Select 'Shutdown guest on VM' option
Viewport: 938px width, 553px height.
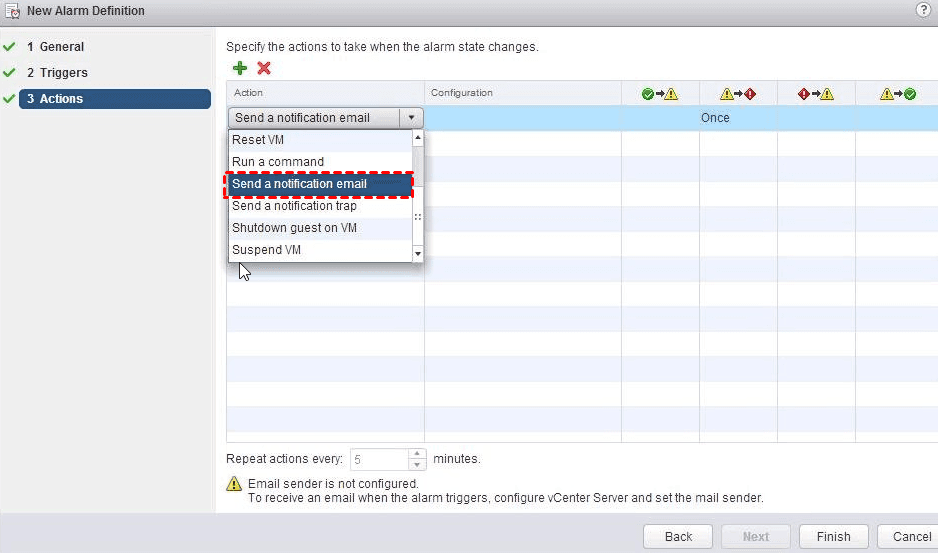pyautogui.click(x=320, y=228)
